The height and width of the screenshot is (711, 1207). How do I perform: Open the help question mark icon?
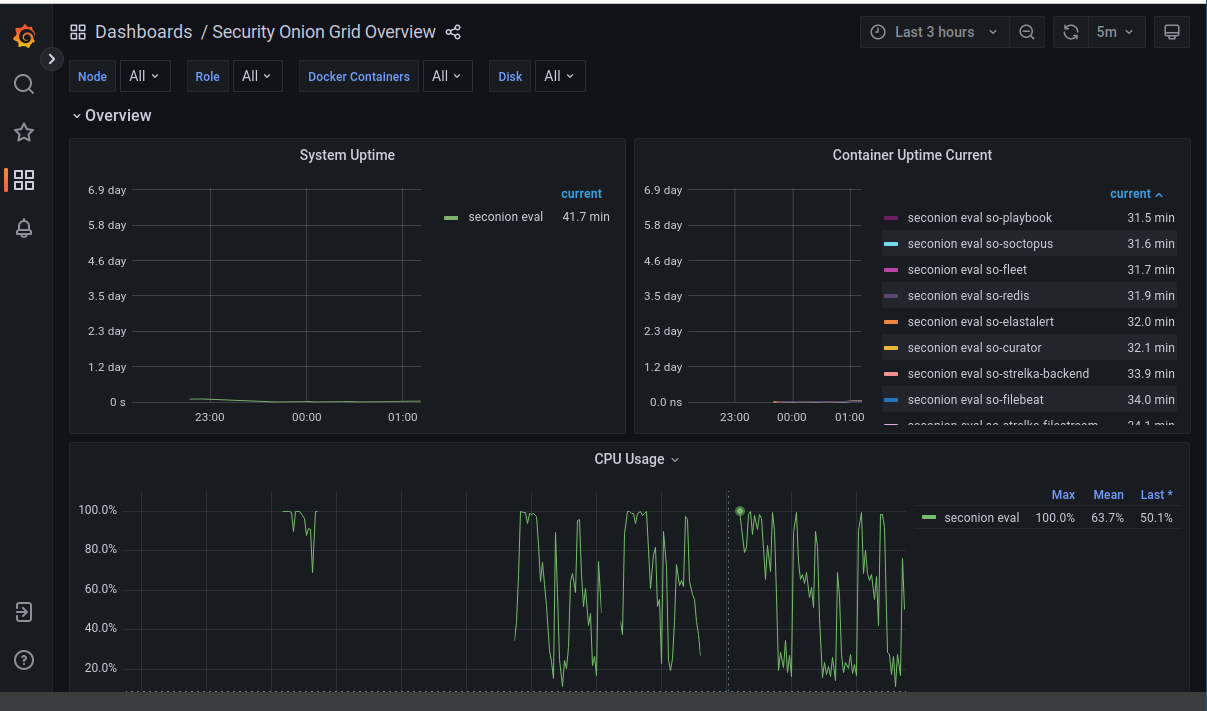(24, 660)
